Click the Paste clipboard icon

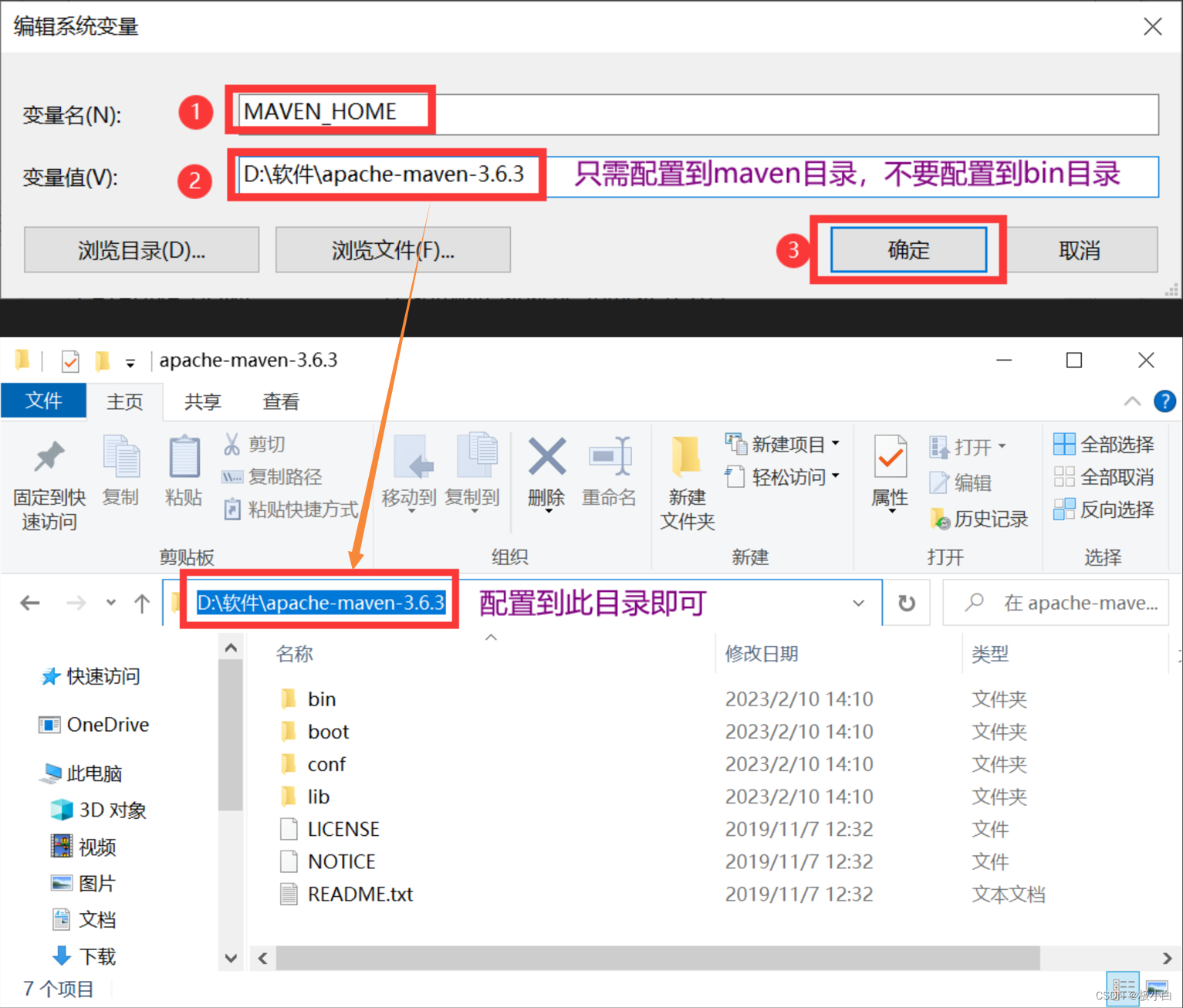[x=184, y=457]
